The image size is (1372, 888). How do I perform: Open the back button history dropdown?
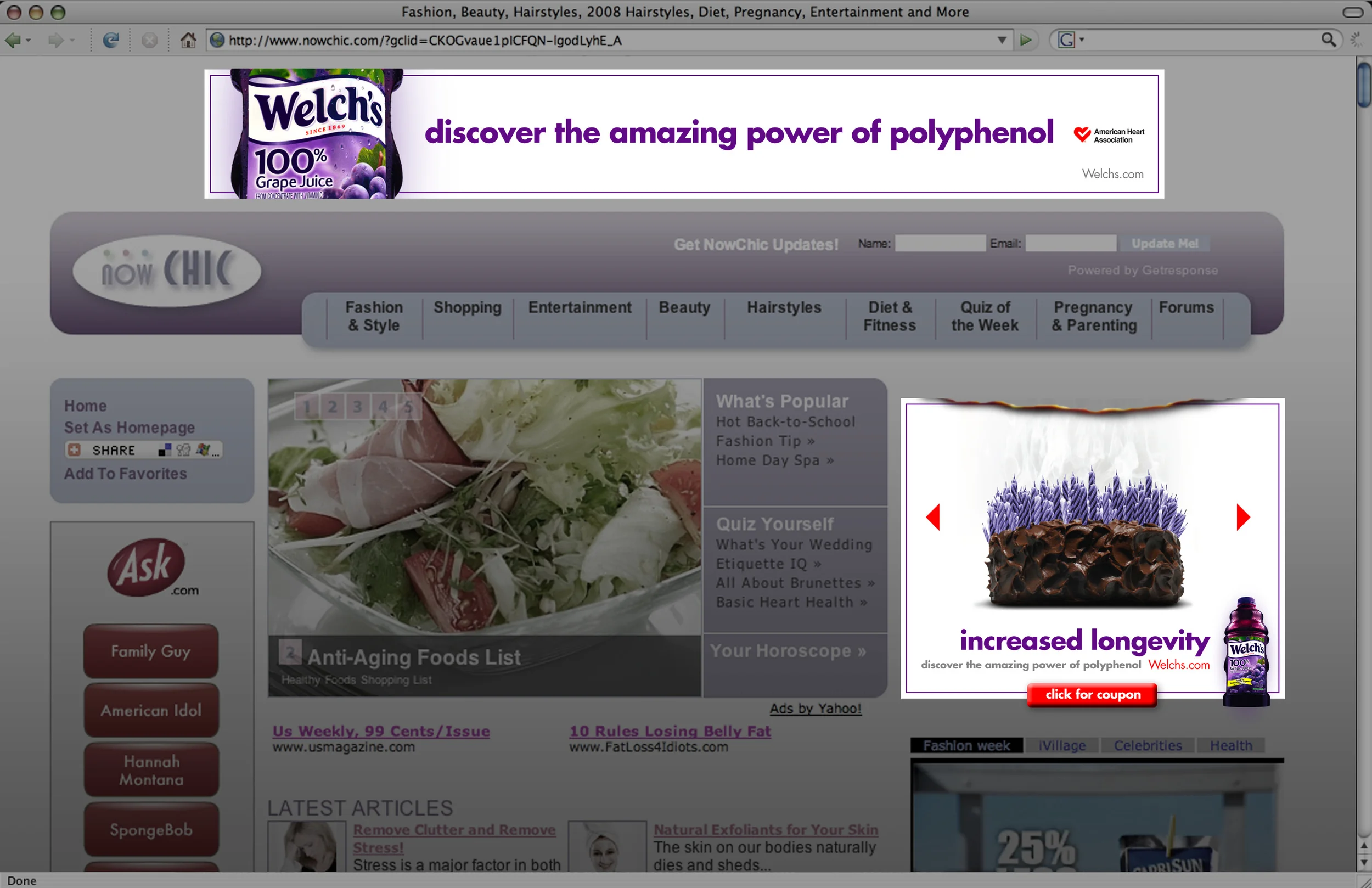[x=29, y=41]
